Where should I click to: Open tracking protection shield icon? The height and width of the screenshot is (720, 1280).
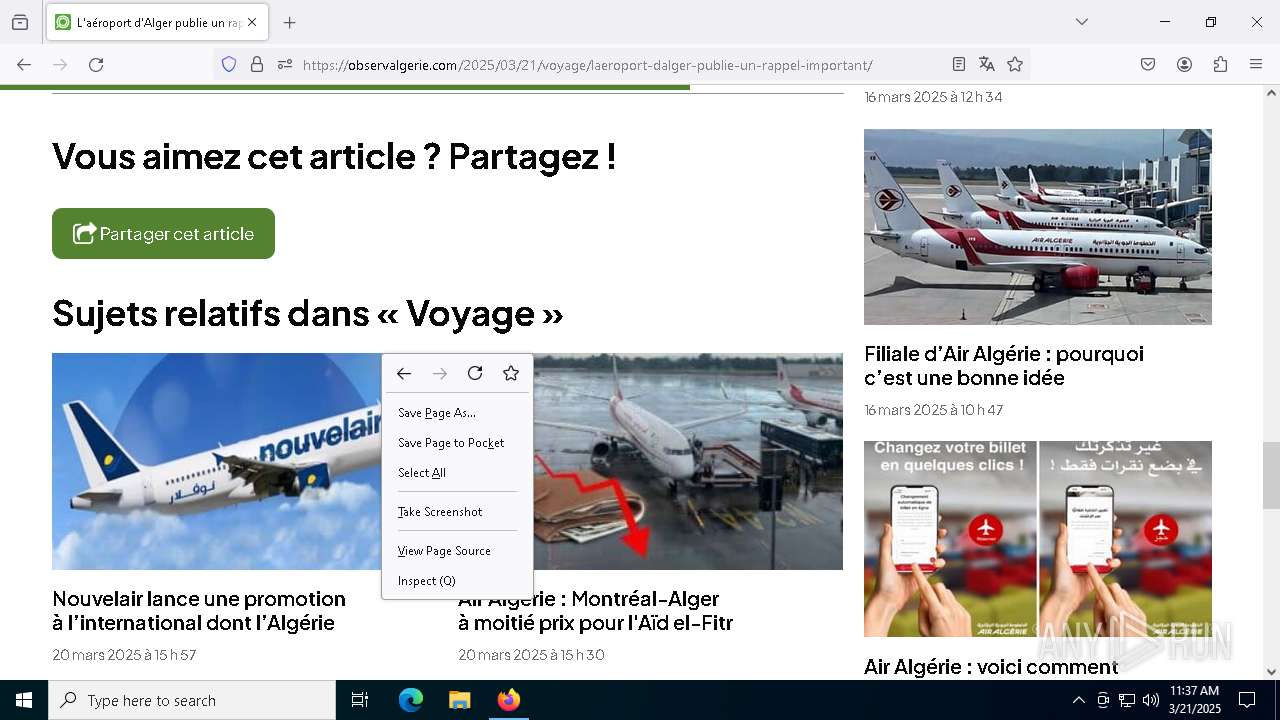tap(229, 65)
